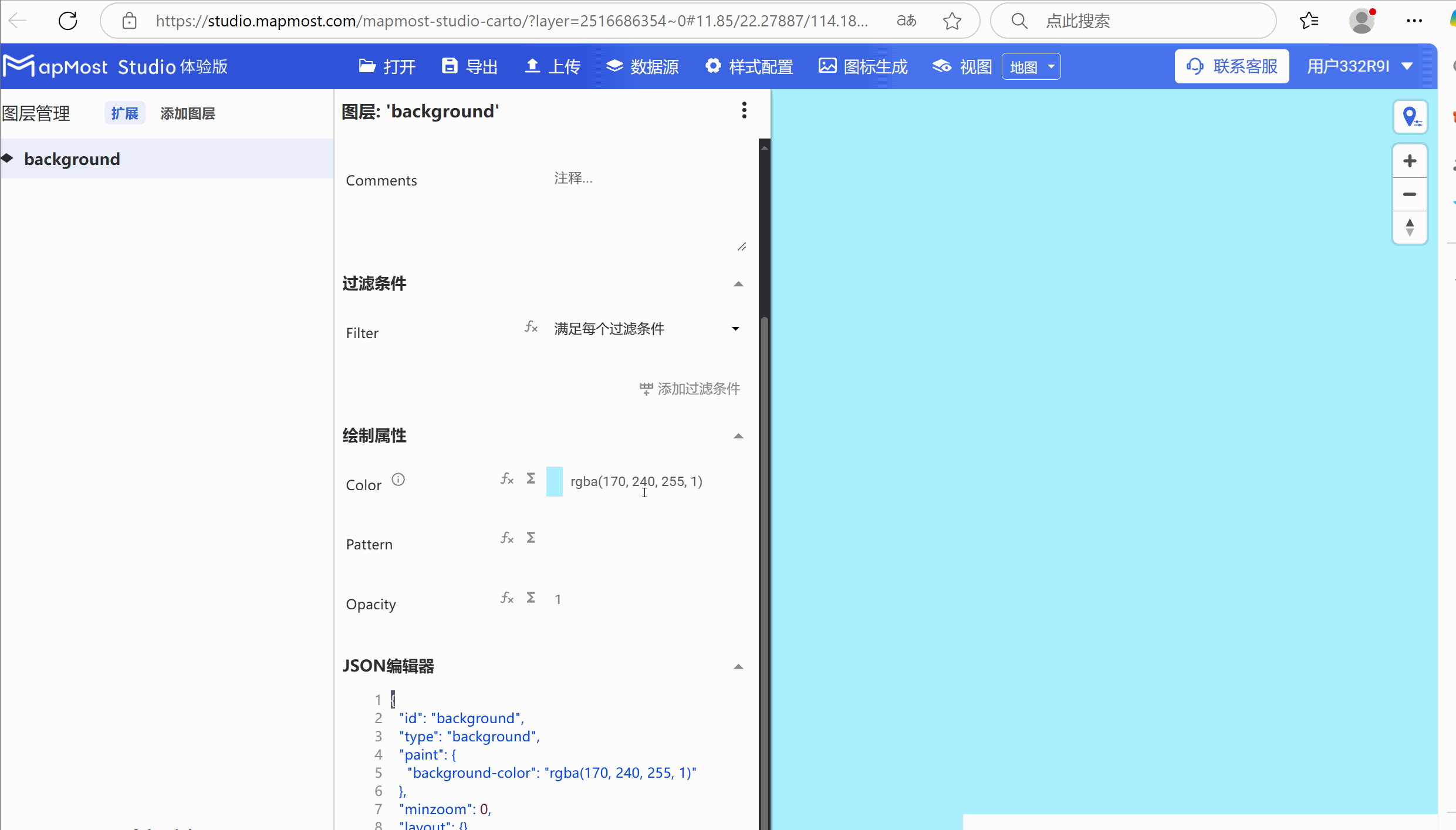The width and height of the screenshot is (1456, 830).
Task: Click the 添加过滤条件 add filter button
Action: pos(690,389)
